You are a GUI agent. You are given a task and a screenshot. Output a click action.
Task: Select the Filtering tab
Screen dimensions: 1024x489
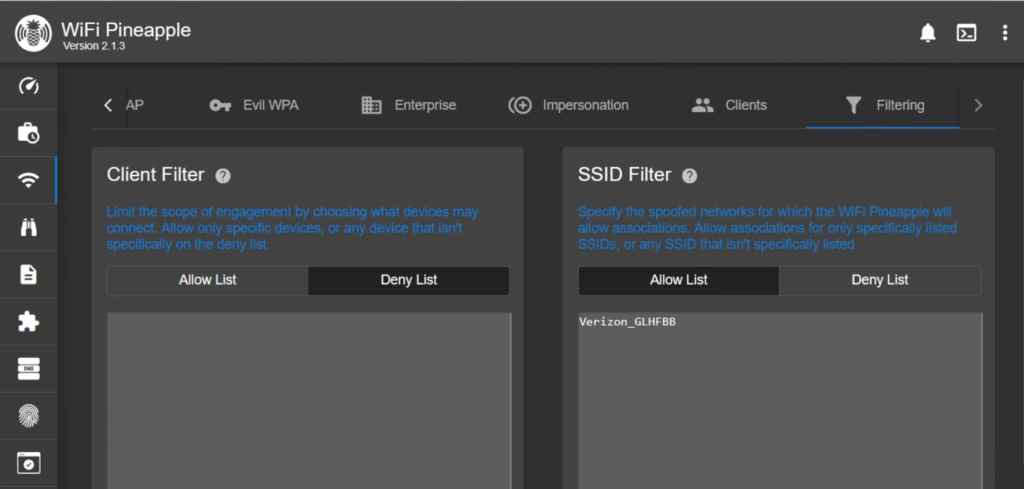coord(883,105)
